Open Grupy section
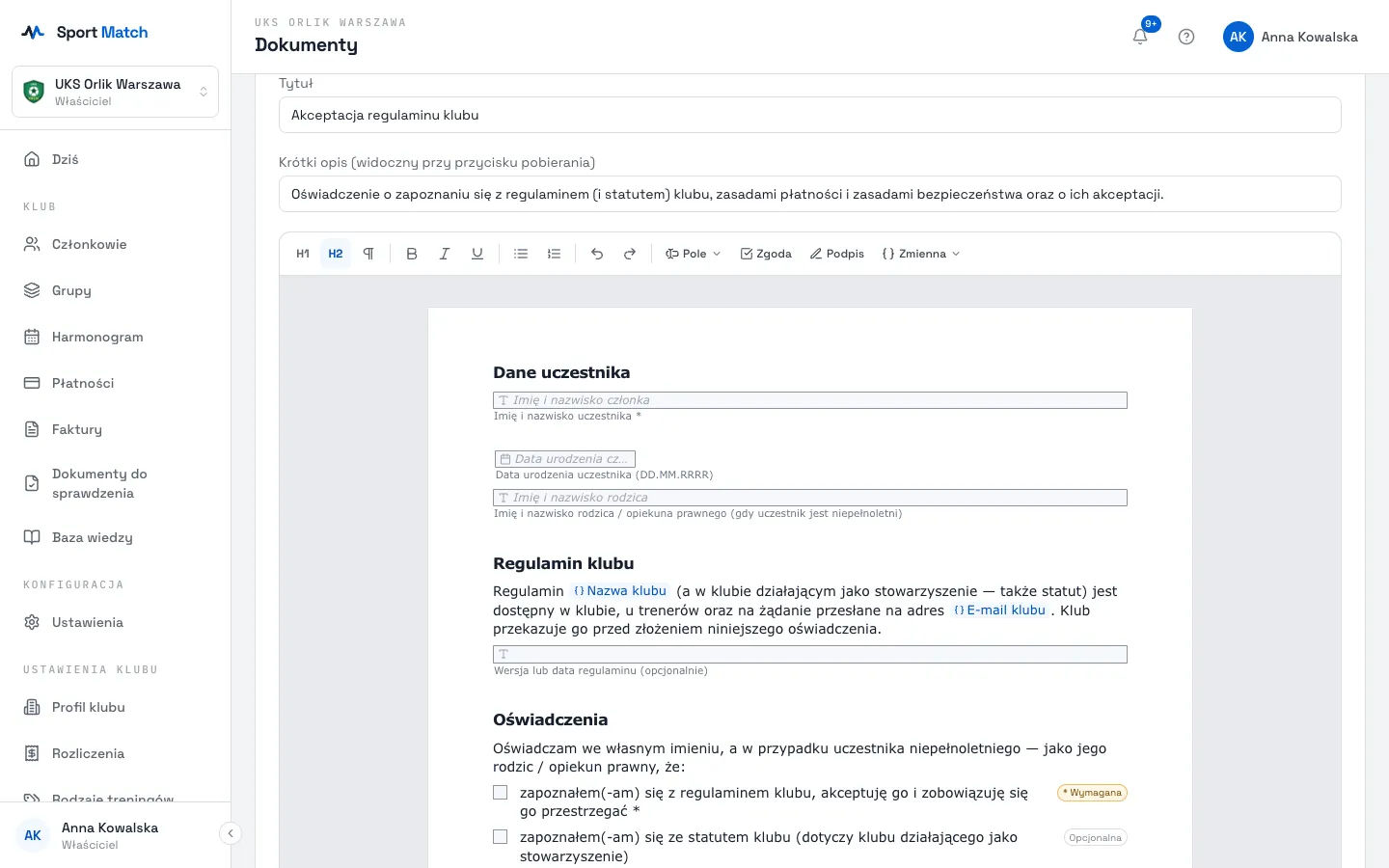 pos(116,290)
